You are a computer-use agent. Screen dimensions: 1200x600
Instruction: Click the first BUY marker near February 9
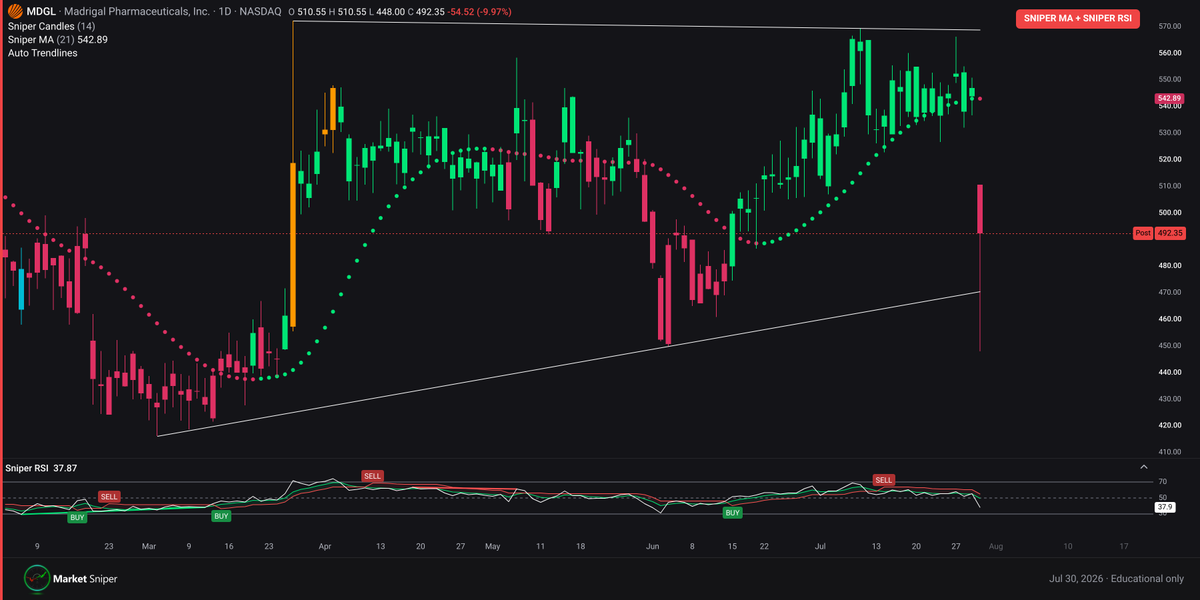coord(77,518)
